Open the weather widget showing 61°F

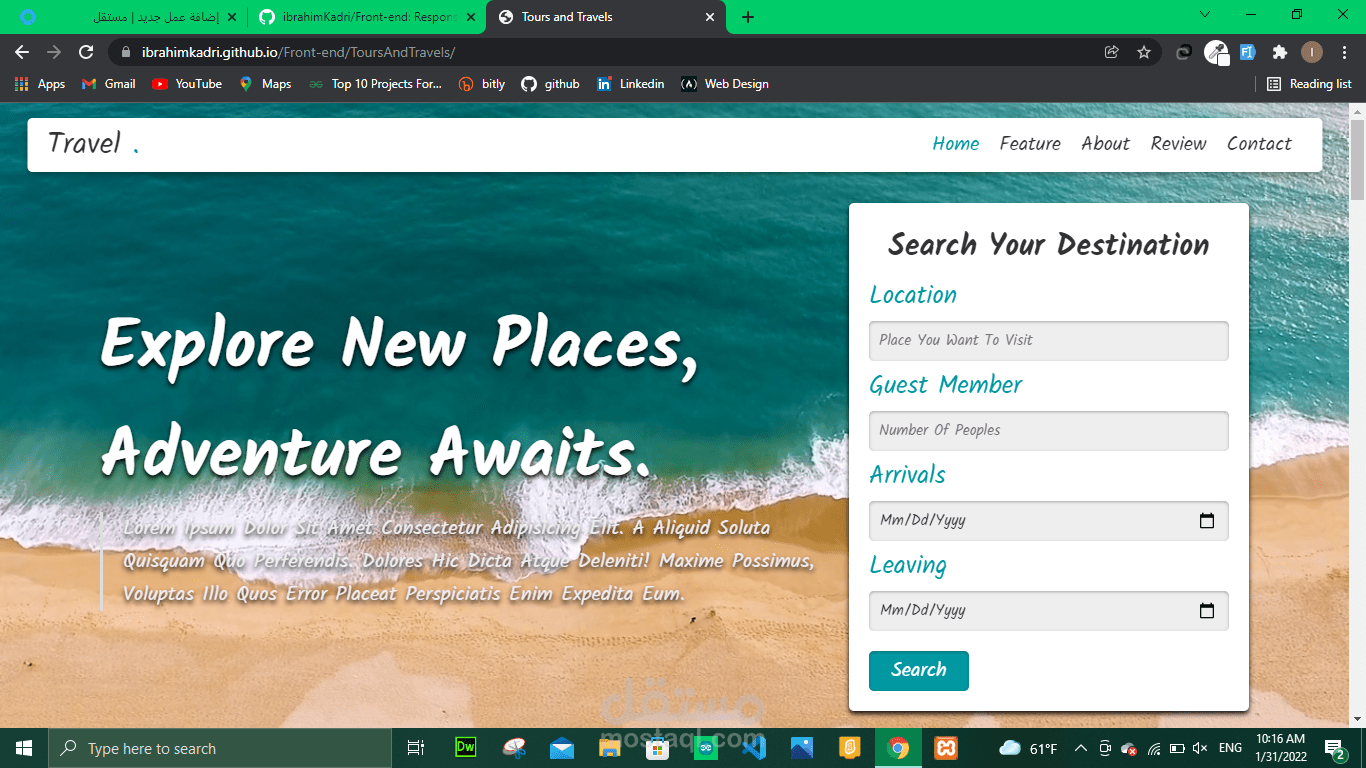click(1029, 748)
